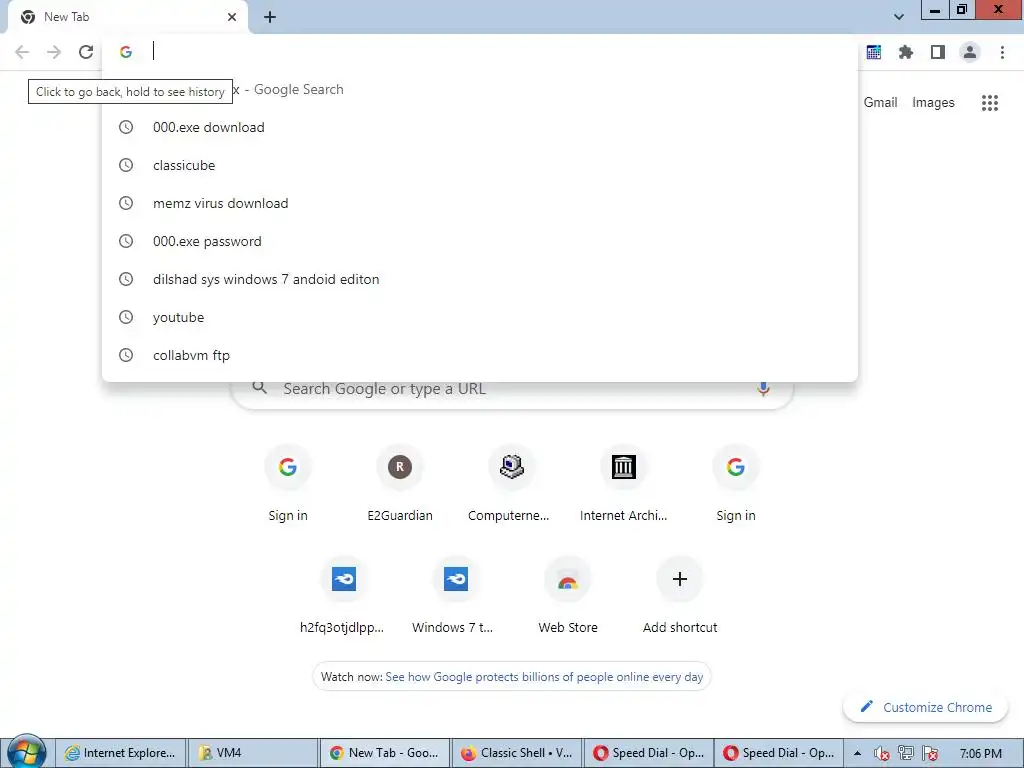This screenshot has height=768, width=1024.
Task: Show hidden tray icons arrow
Action: pos(857,753)
